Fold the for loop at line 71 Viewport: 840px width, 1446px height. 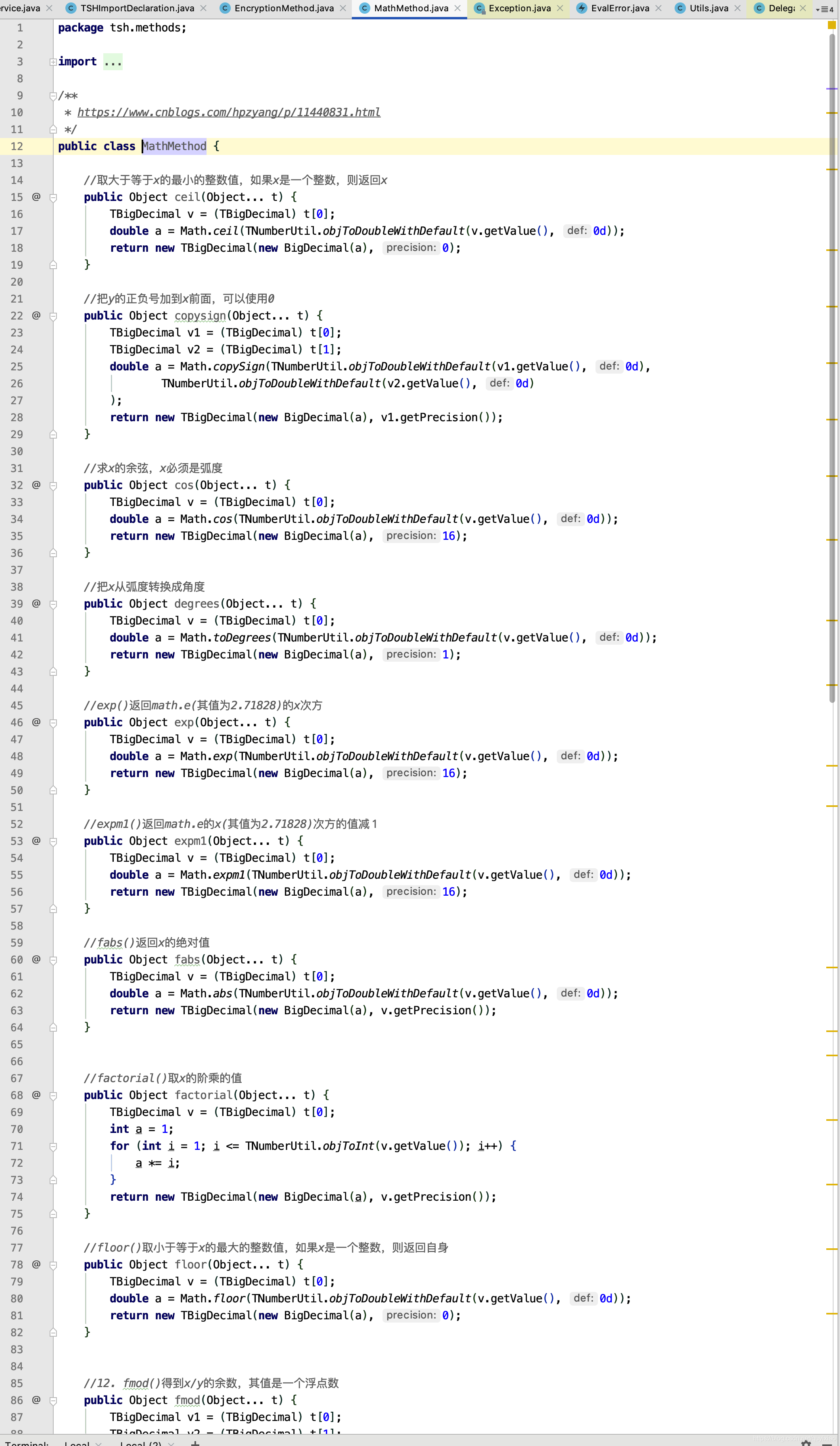(53, 1147)
